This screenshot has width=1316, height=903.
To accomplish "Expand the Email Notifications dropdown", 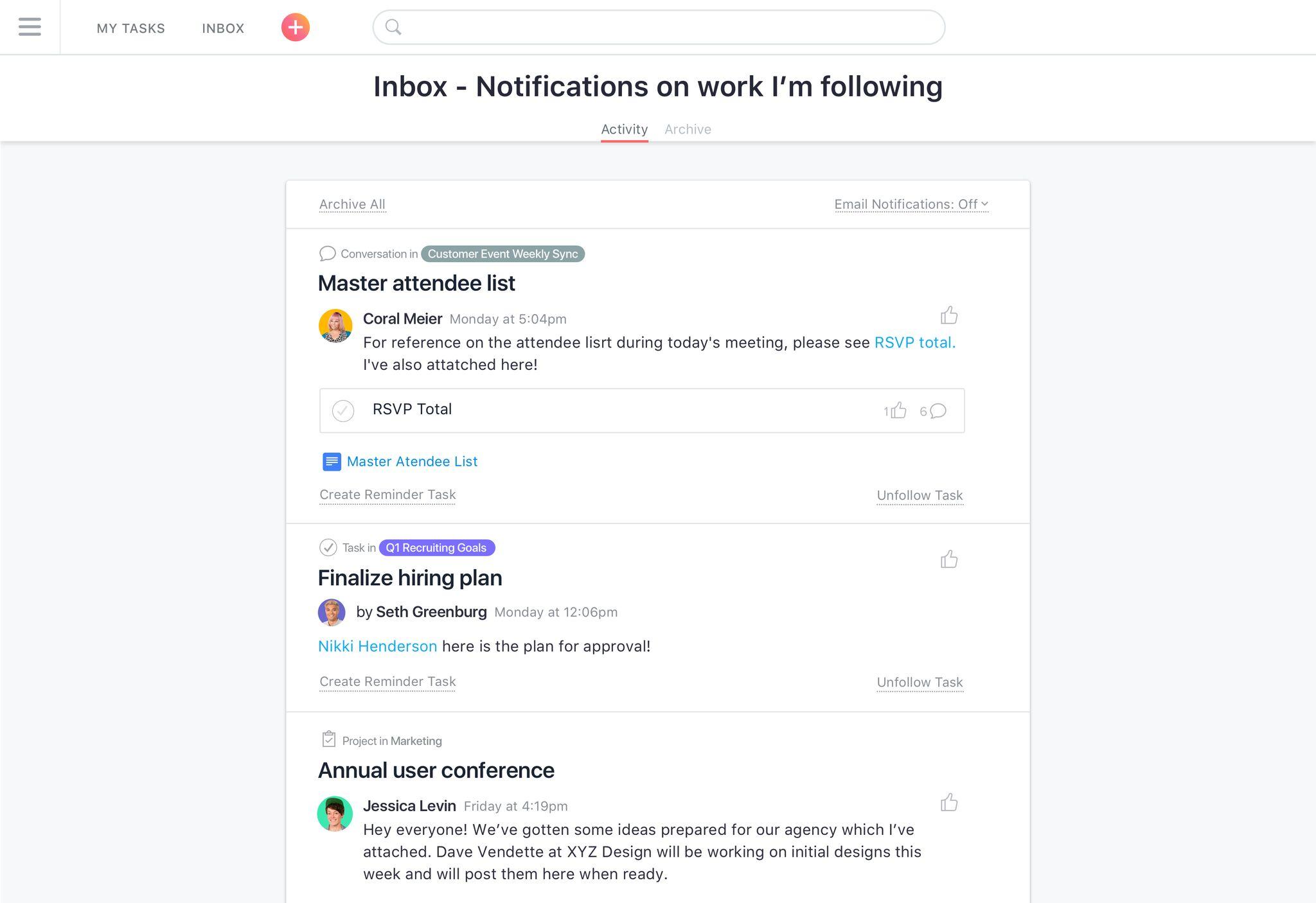I will (910, 204).
